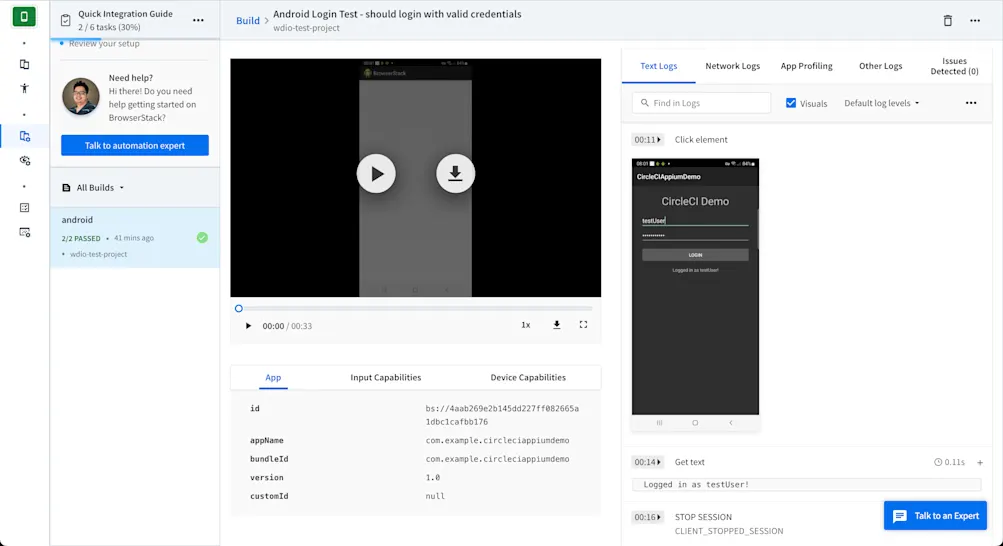
Task: Click the Find in Logs search field
Action: pyautogui.click(x=701, y=103)
